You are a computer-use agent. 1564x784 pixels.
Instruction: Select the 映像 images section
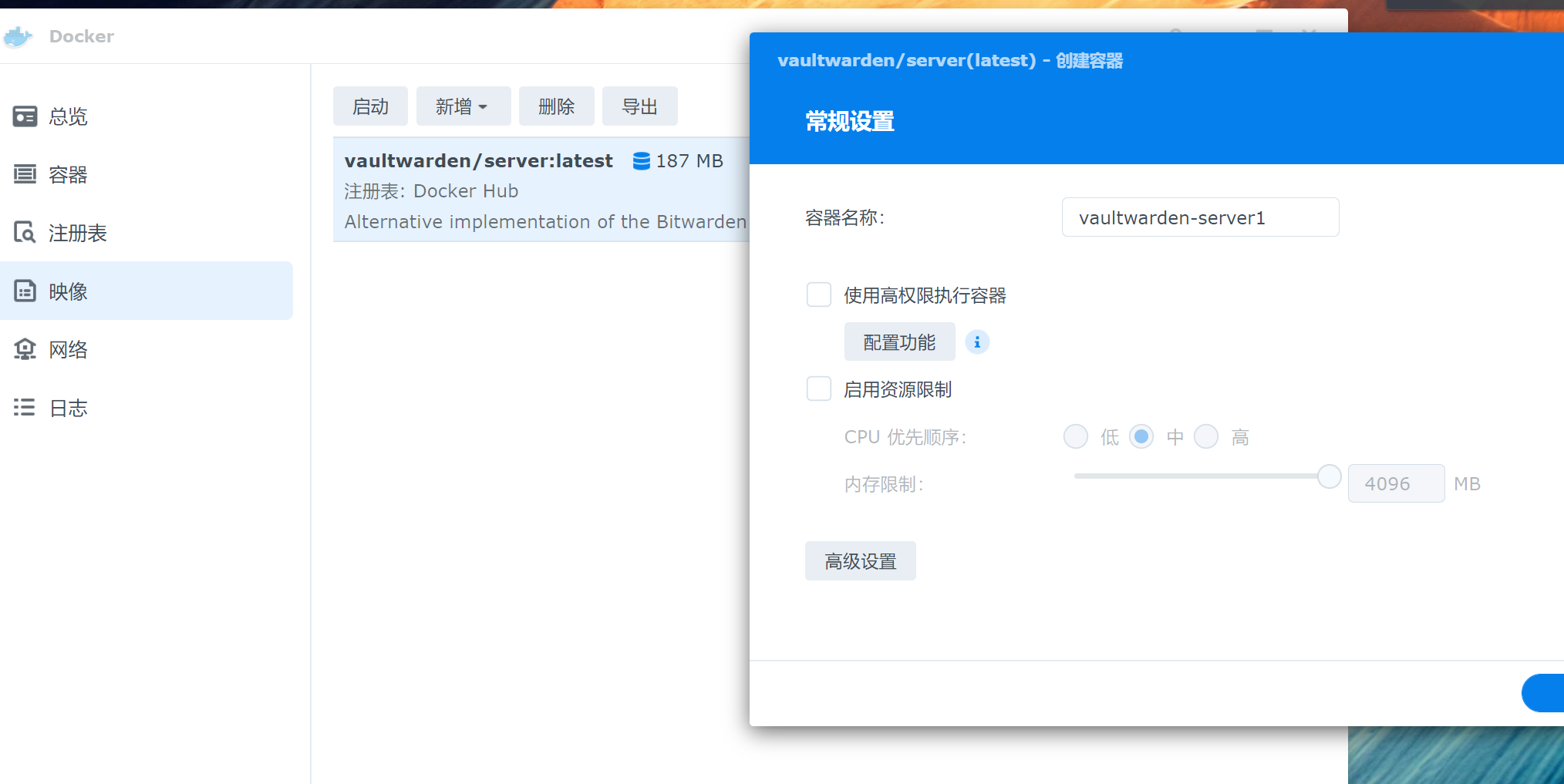click(147, 291)
